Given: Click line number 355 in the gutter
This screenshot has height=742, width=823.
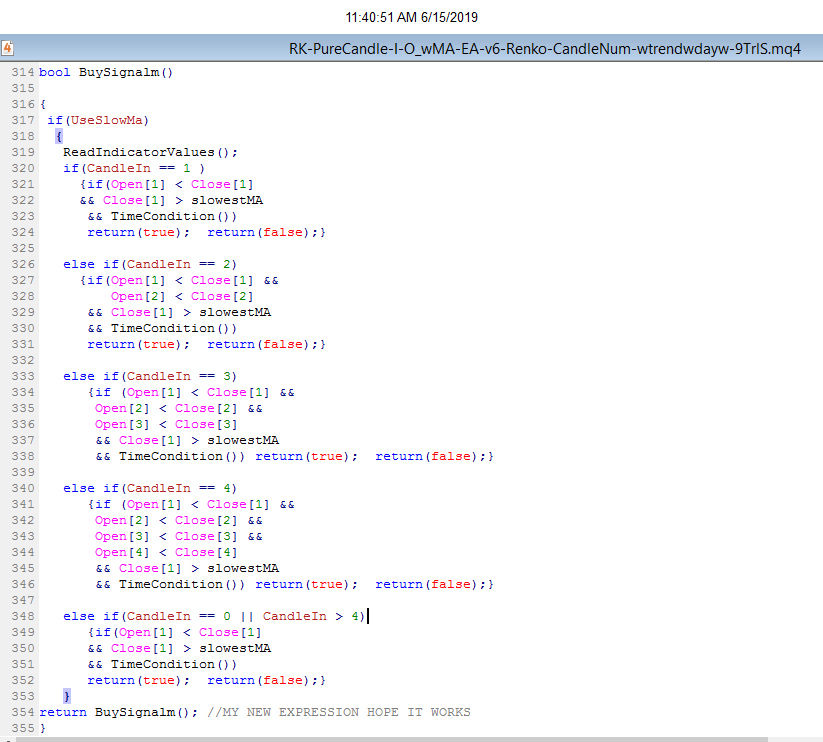Looking at the screenshot, I should [x=23, y=728].
